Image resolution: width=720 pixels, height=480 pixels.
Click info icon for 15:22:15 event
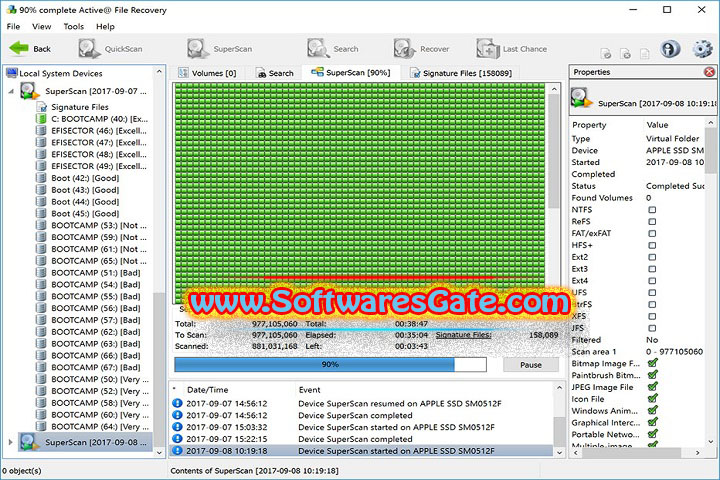177,439
